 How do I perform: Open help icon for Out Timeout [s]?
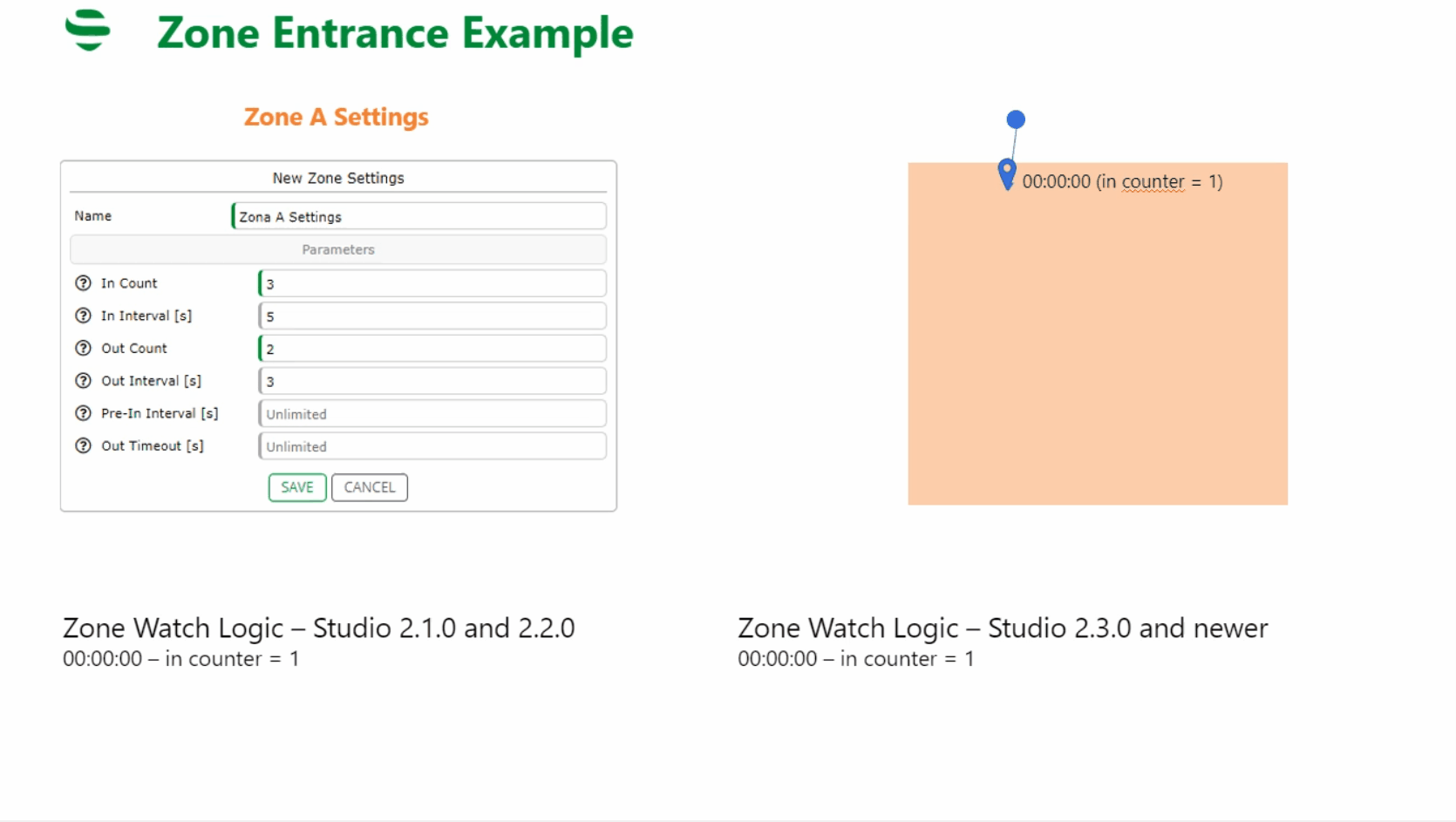(83, 445)
